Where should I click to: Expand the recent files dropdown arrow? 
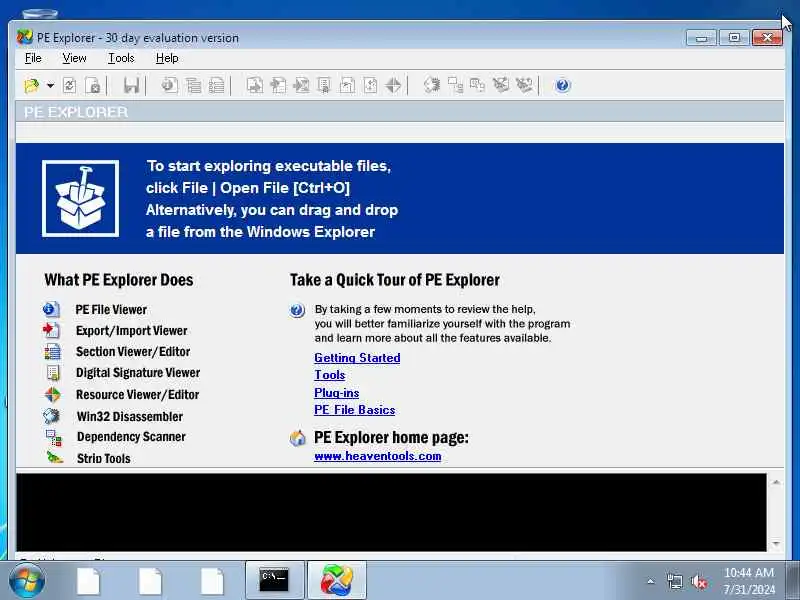(x=50, y=86)
